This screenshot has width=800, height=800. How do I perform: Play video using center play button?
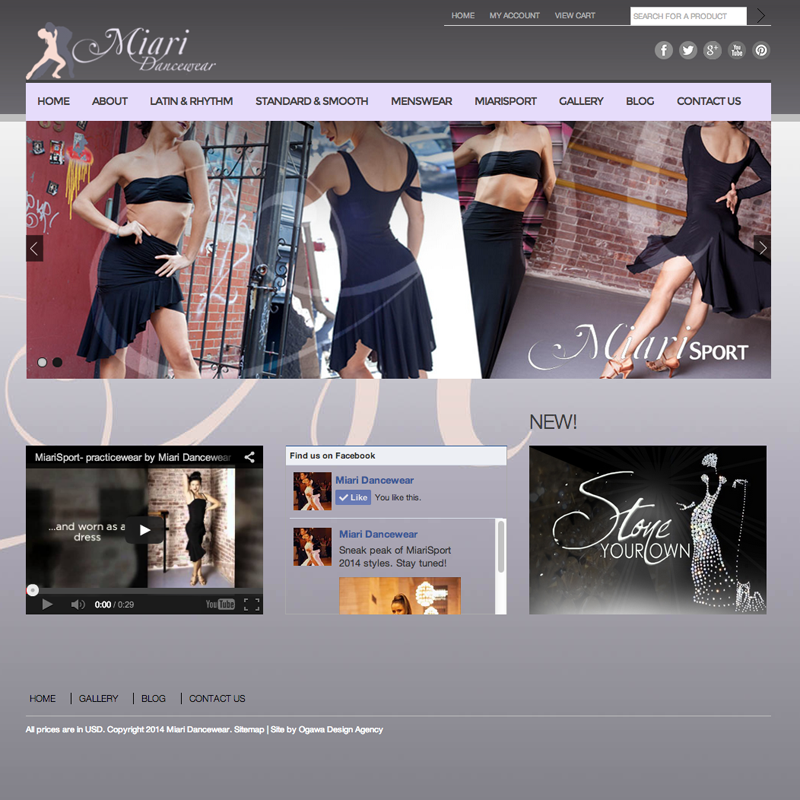[x=144, y=530]
